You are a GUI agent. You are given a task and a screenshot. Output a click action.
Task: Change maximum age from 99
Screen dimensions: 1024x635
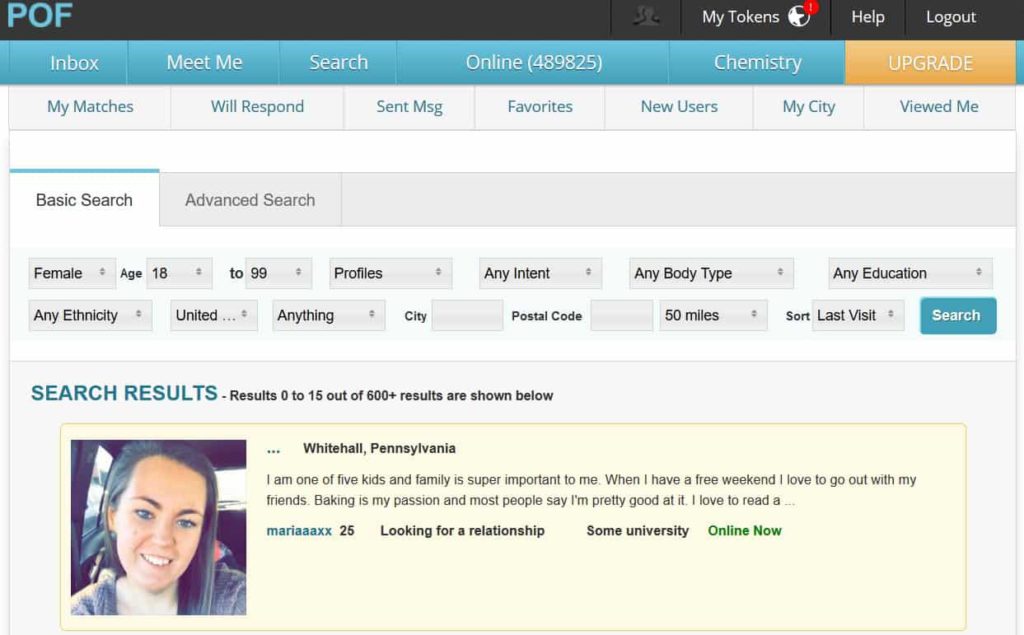279,273
